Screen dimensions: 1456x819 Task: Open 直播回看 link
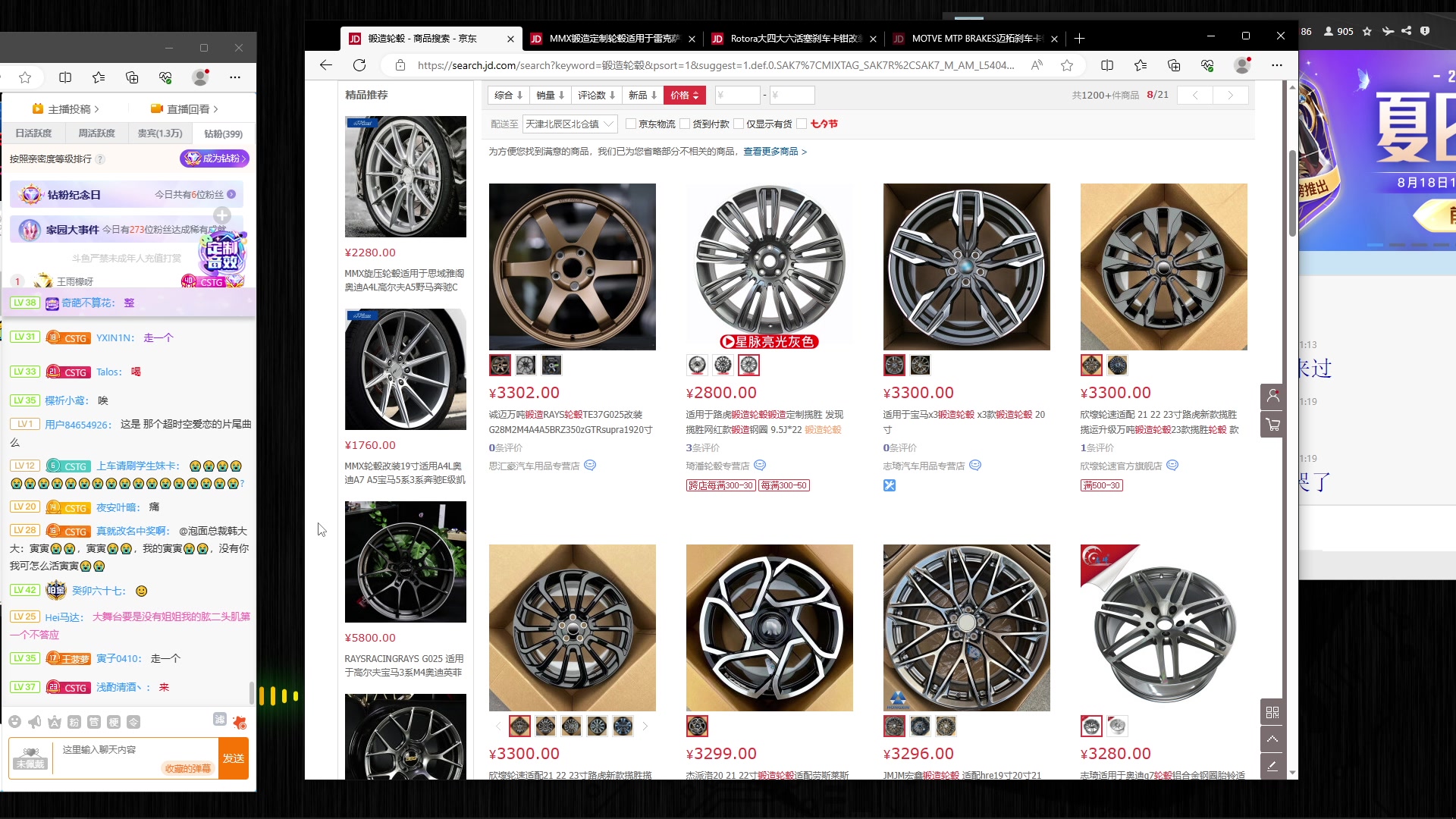click(184, 109)
